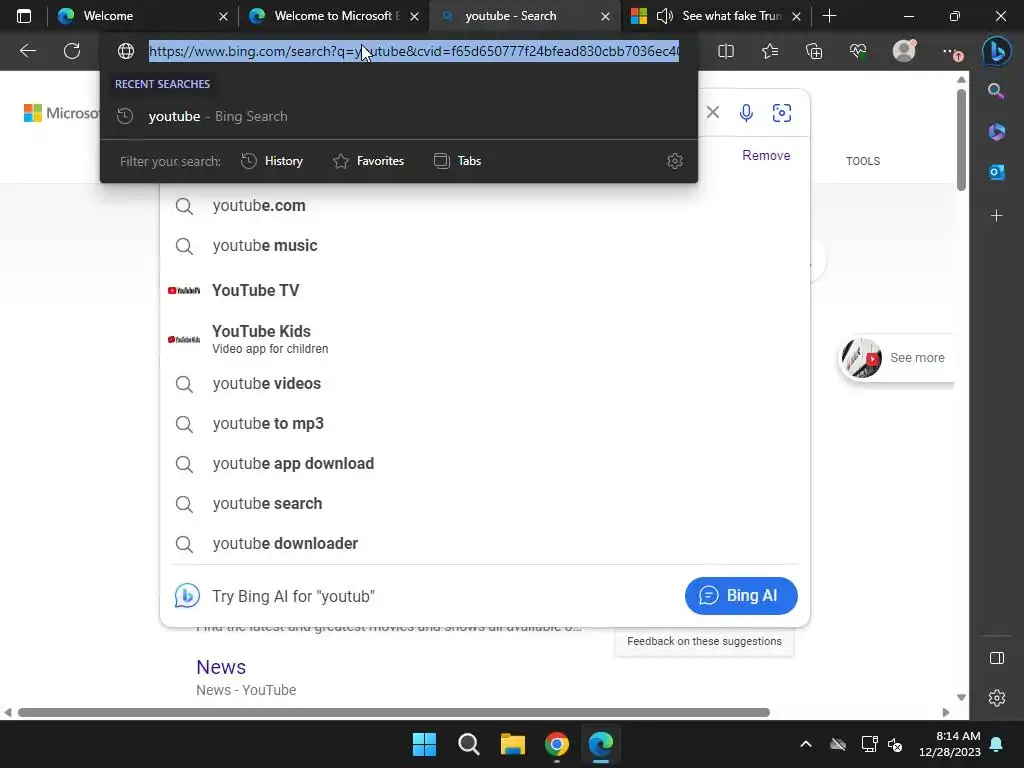Click the address bar URL field
1024x768 pixels.
[x=414, y=51]
